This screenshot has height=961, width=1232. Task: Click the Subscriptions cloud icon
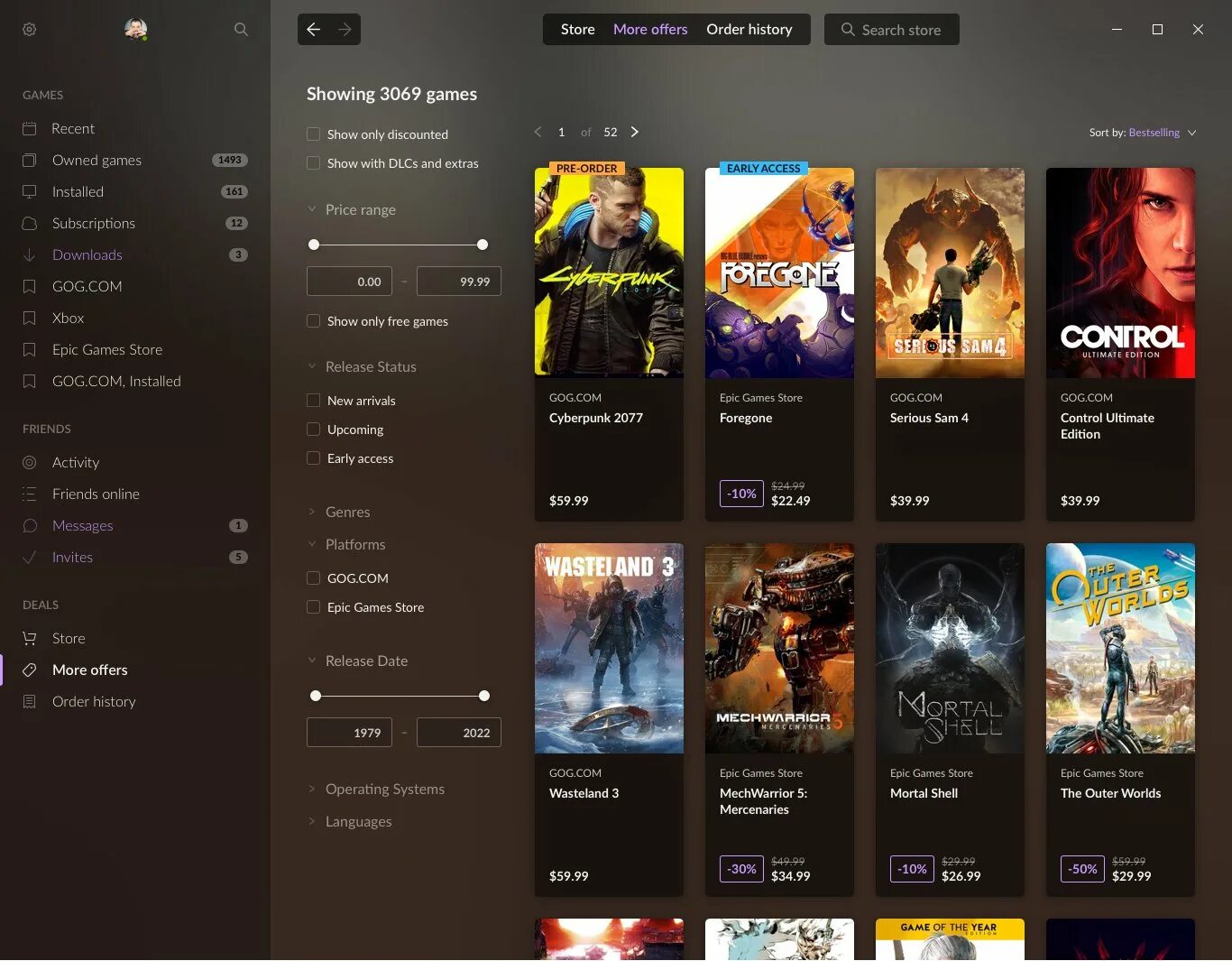[30, 224]
